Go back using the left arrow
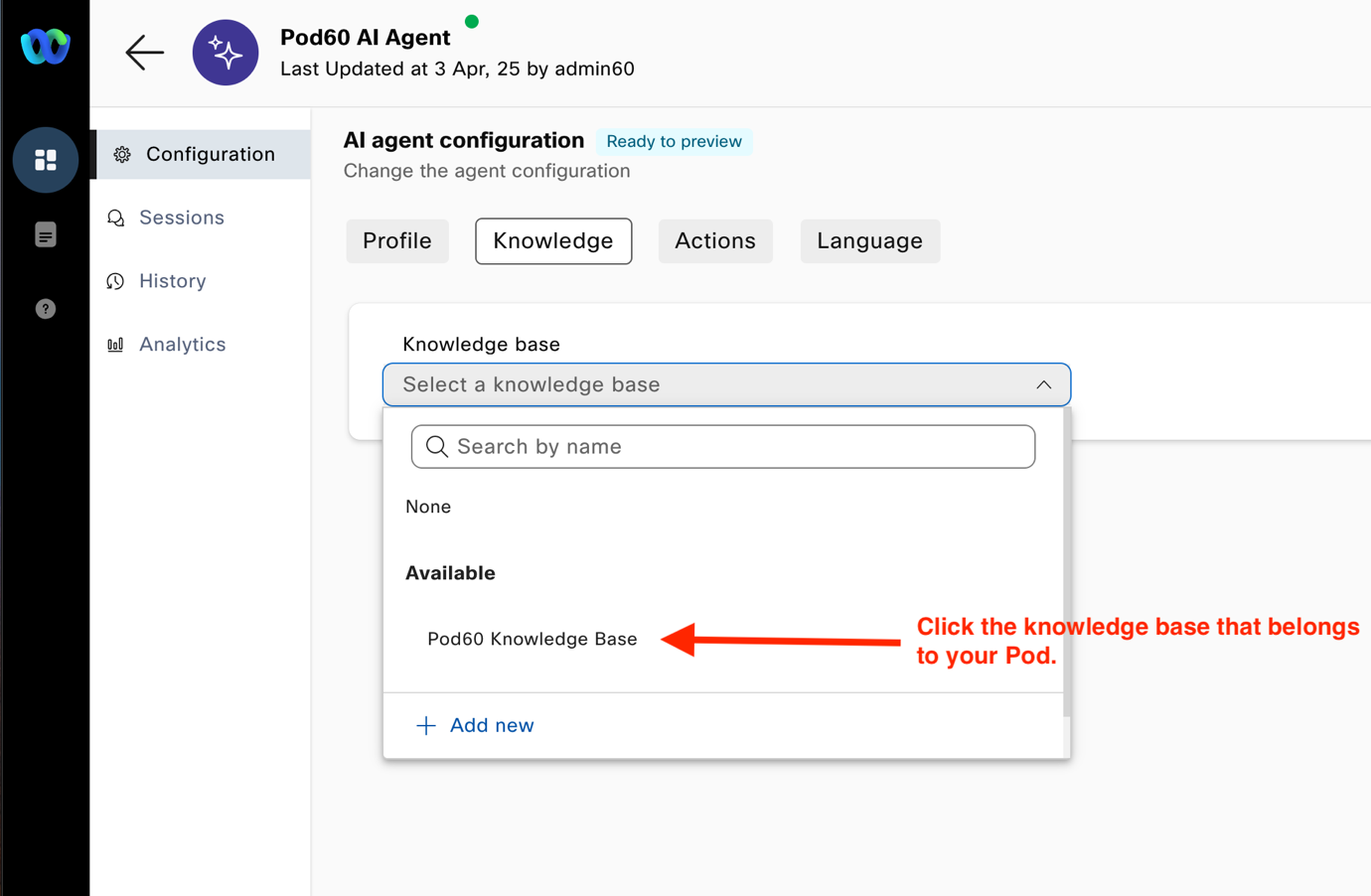Screen dimensions: 1371x896 click(144, 53)
